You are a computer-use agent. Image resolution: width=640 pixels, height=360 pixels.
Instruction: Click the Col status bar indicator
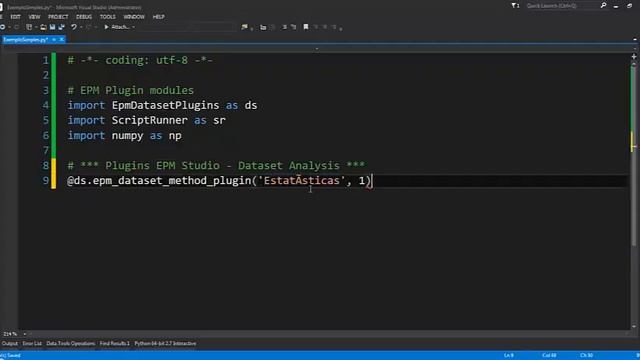(549, 356)
